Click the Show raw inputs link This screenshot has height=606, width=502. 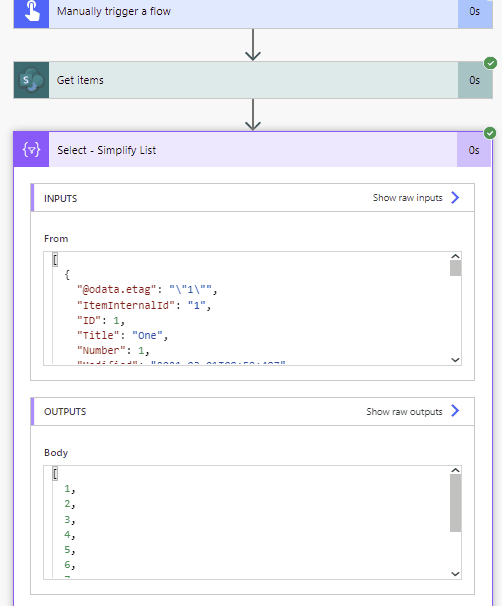(407, 198)
